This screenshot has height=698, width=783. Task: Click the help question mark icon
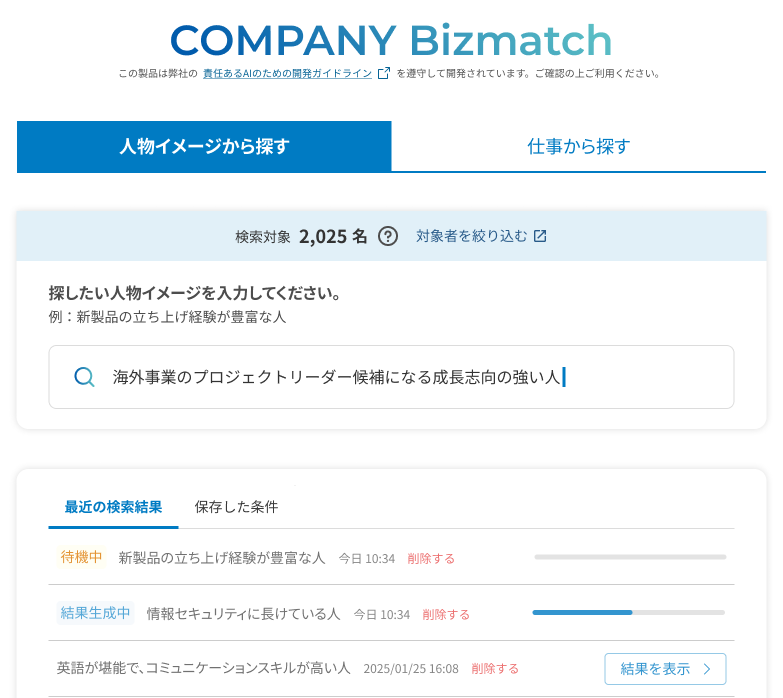pyautogui.click(x=388, y=237)
